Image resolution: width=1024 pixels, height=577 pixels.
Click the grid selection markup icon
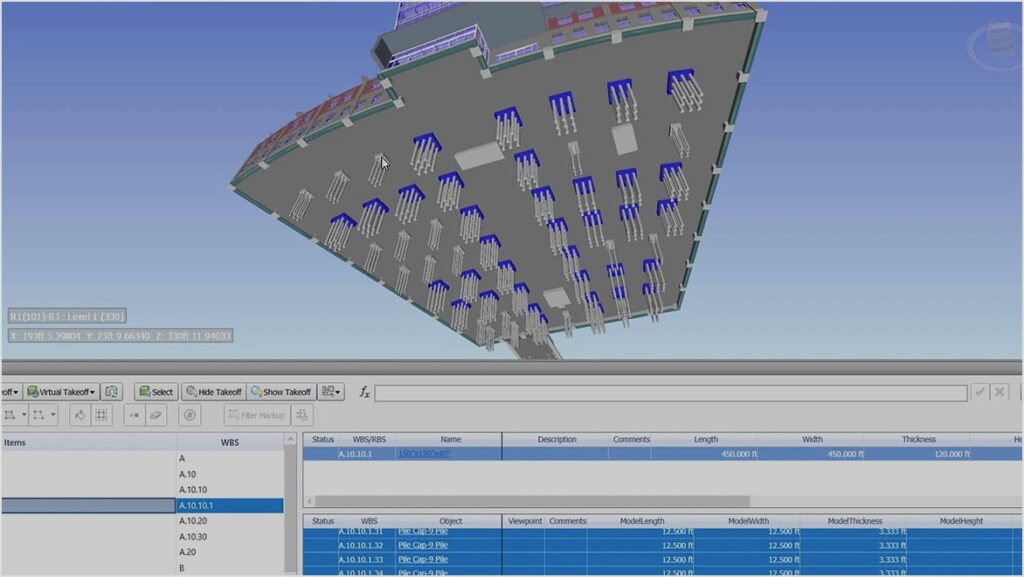101,415
